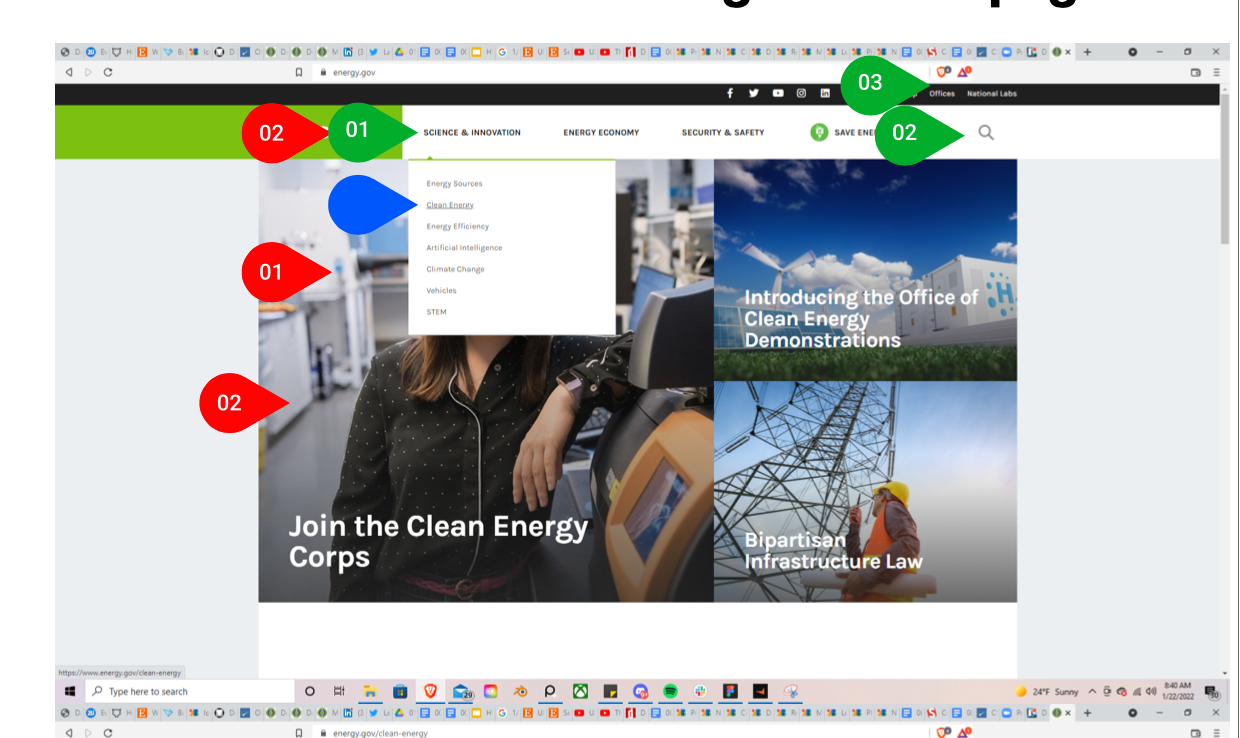Viewport: 1240px width, 738px height.
Task: Open the Twitter bird icon in header
Action: [754, 93]
